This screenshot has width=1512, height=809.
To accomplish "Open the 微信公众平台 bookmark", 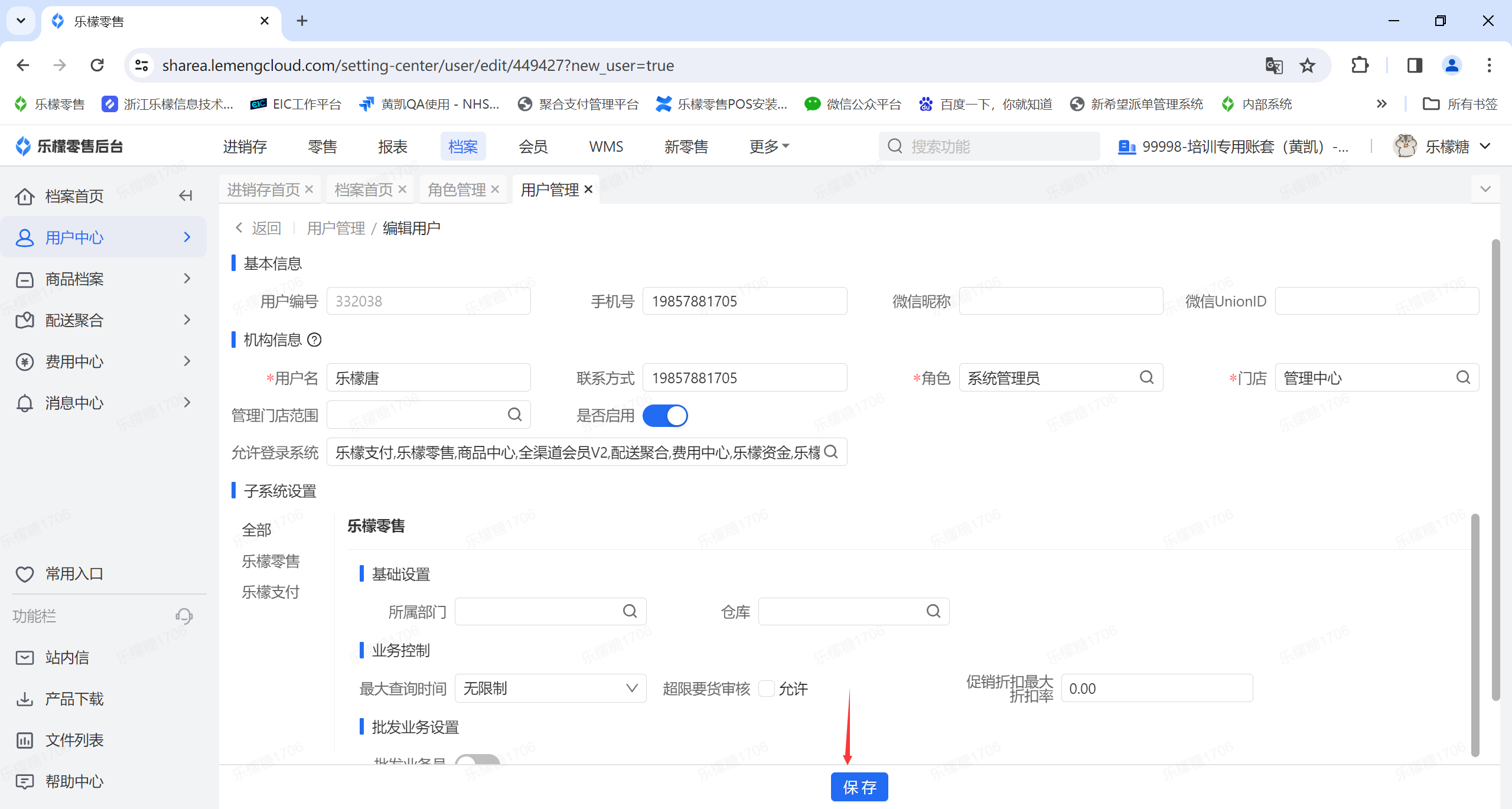I will click(x=853, y=104).
